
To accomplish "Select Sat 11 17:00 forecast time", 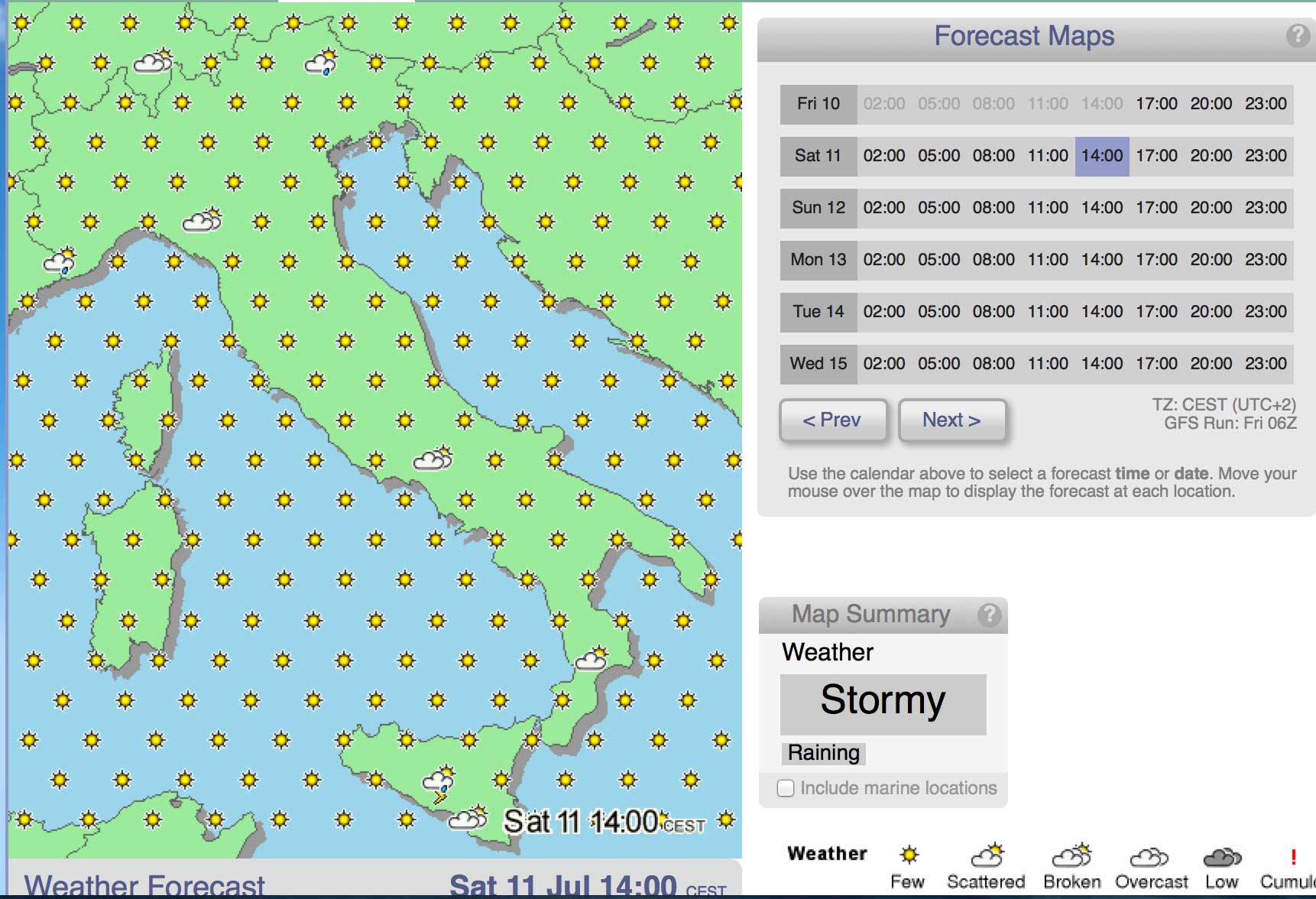I will pos(1156,156).
